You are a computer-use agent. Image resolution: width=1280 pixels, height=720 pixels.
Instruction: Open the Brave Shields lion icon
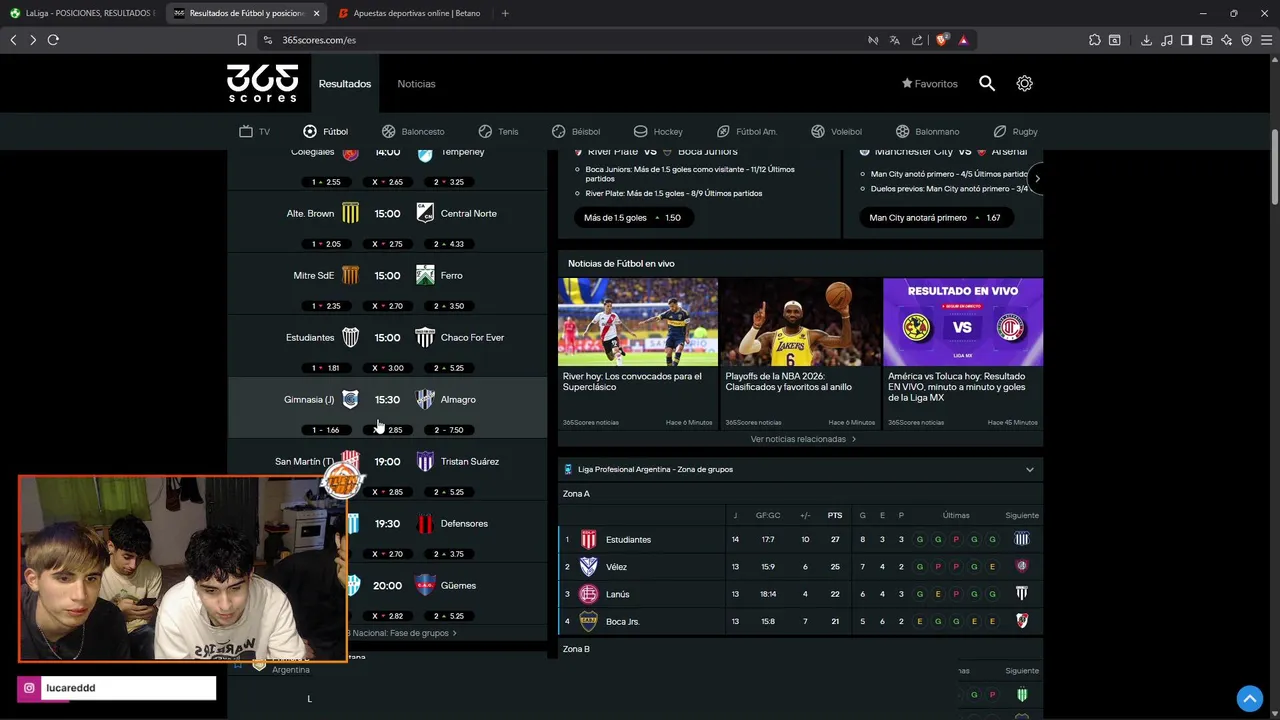(942, 40)
